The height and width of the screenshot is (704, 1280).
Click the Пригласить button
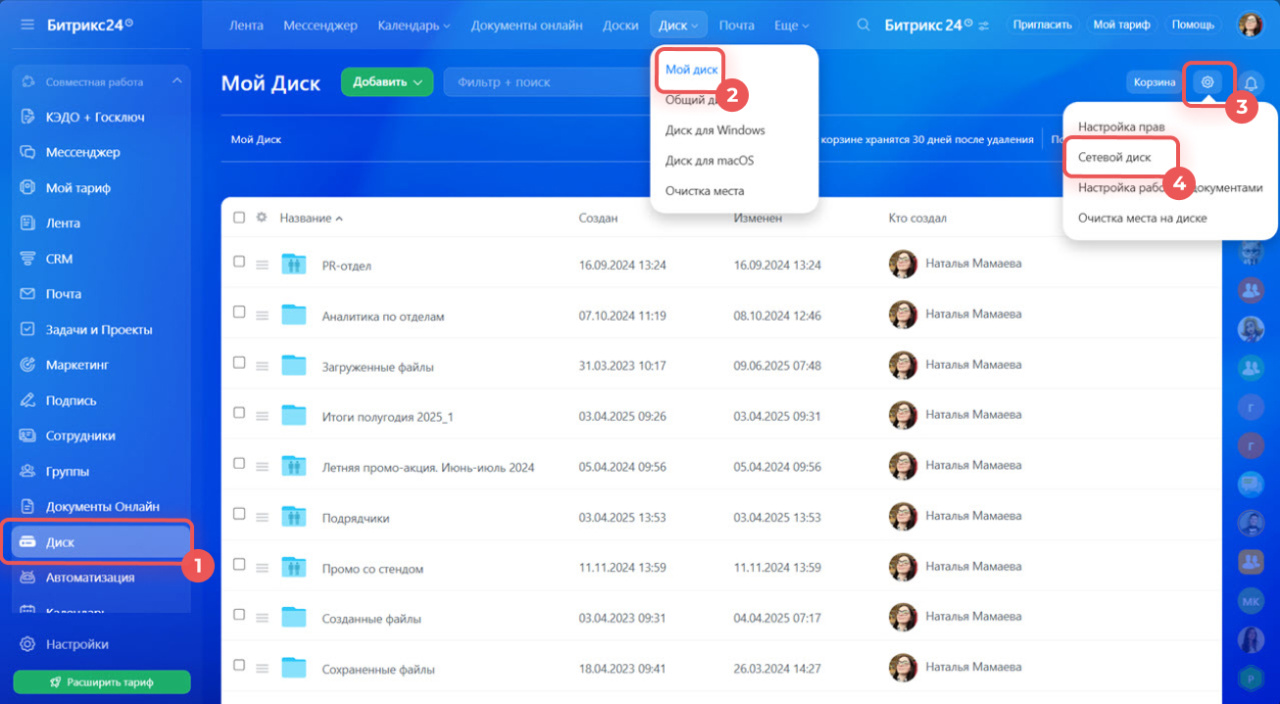pos(1042,24)
